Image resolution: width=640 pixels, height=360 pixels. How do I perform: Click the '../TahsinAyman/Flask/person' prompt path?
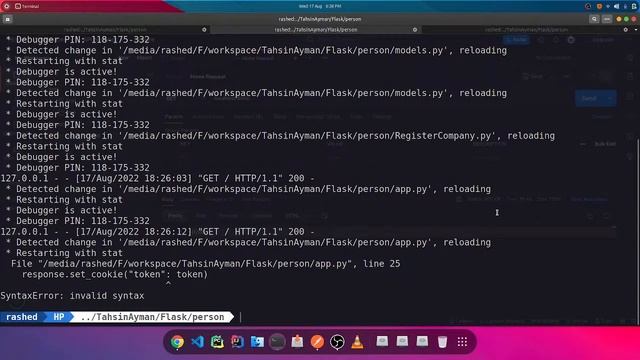pyautogui.click(x=153, y=317)
